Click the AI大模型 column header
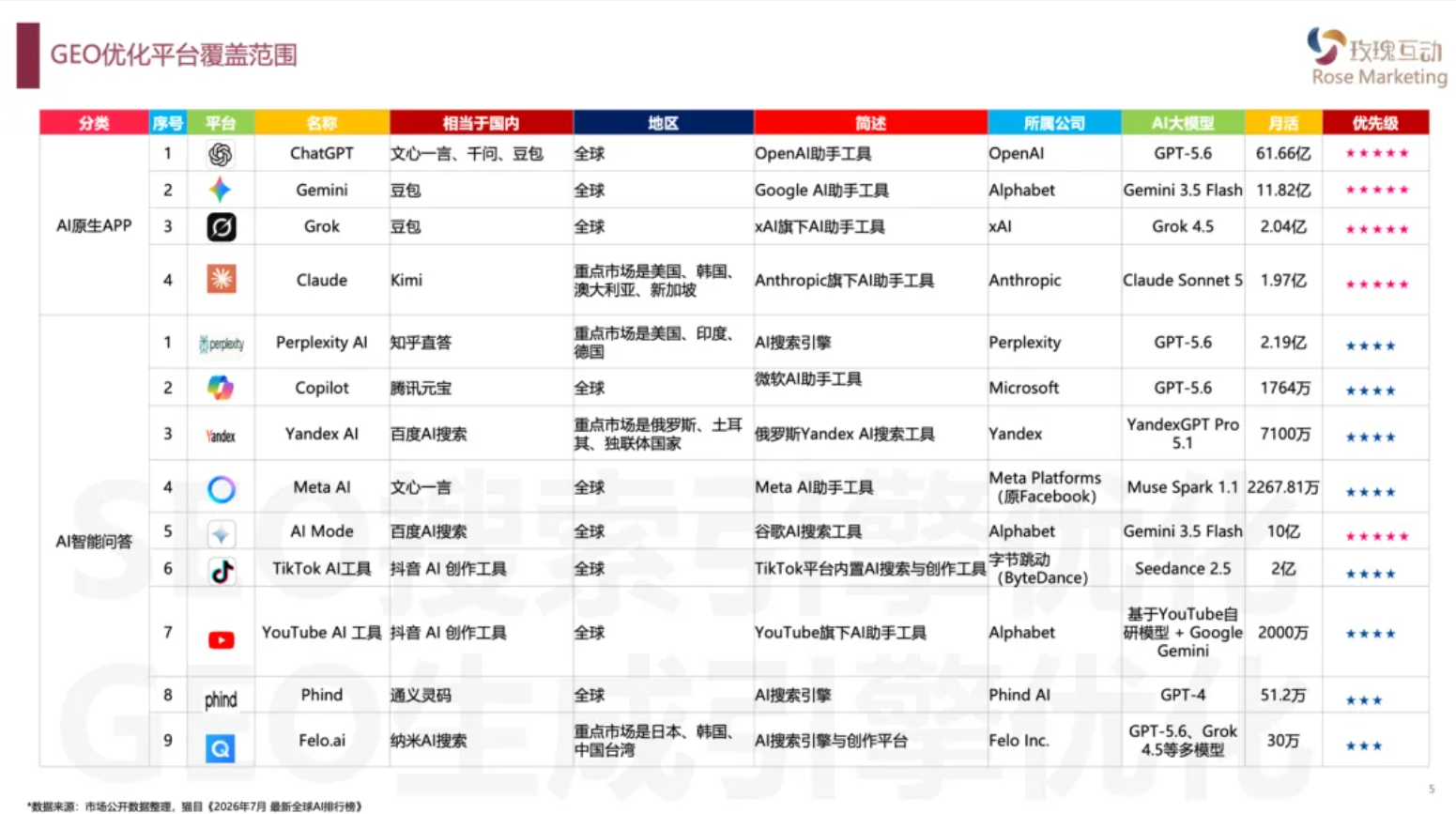The height and width of the screenshot is (814, 1456). pyautogui.click(x=1183, y=123)
